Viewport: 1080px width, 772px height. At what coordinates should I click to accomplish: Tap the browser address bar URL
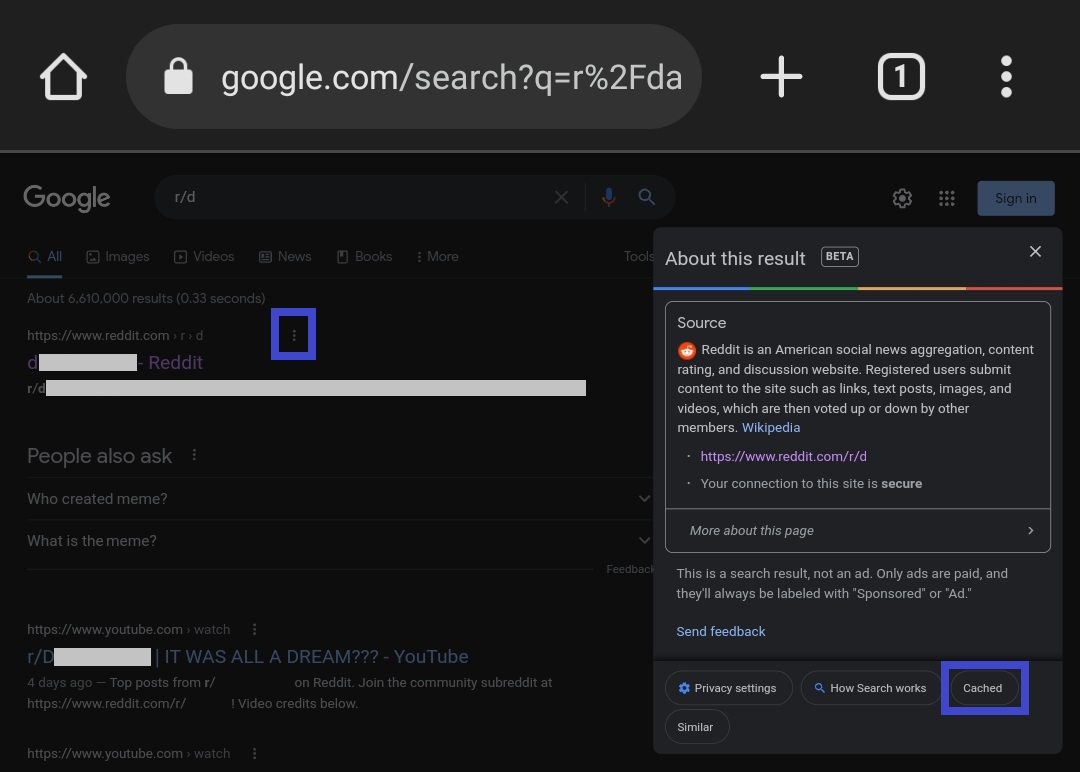click(450, 78)
